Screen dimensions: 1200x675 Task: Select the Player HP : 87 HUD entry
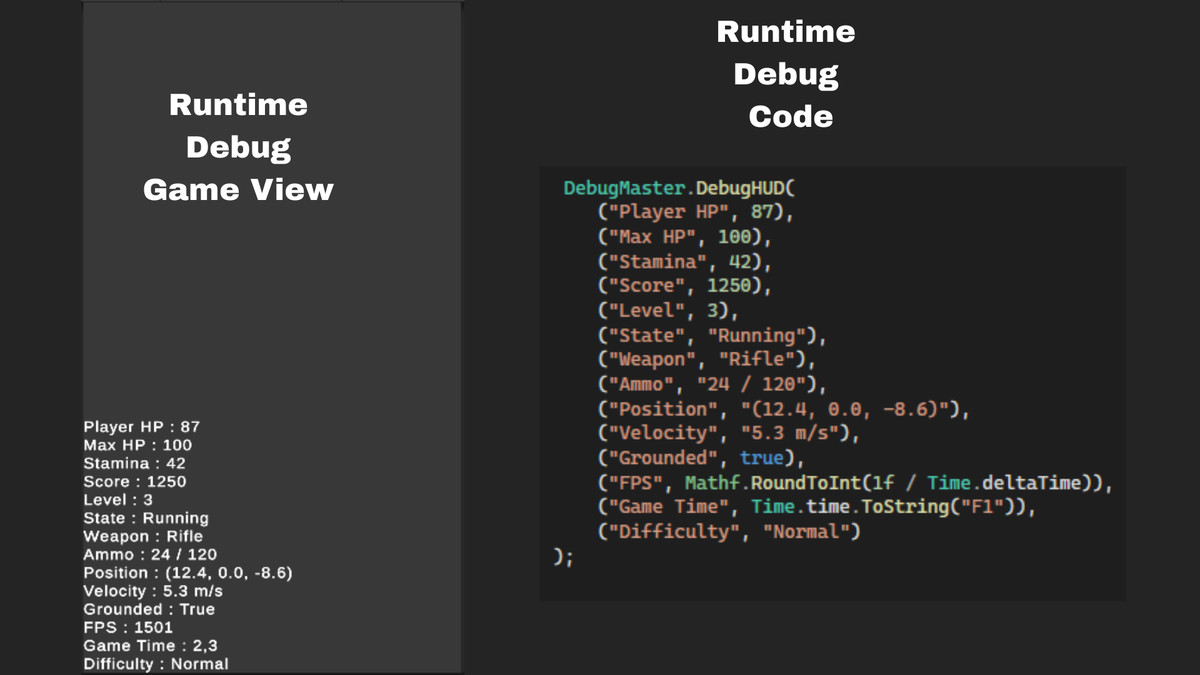coord(139,426)
